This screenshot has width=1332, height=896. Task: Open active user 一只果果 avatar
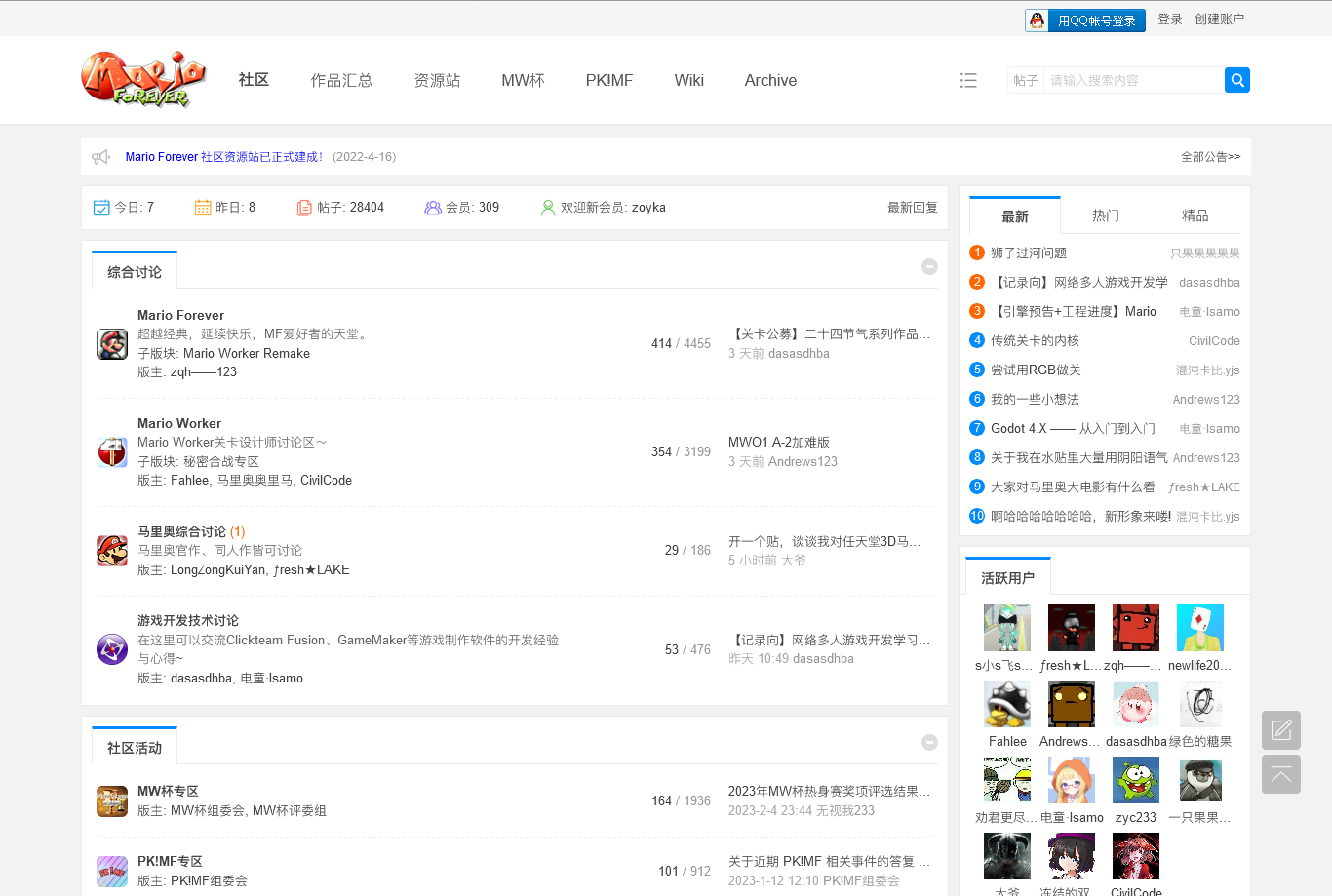point(1200,780)
